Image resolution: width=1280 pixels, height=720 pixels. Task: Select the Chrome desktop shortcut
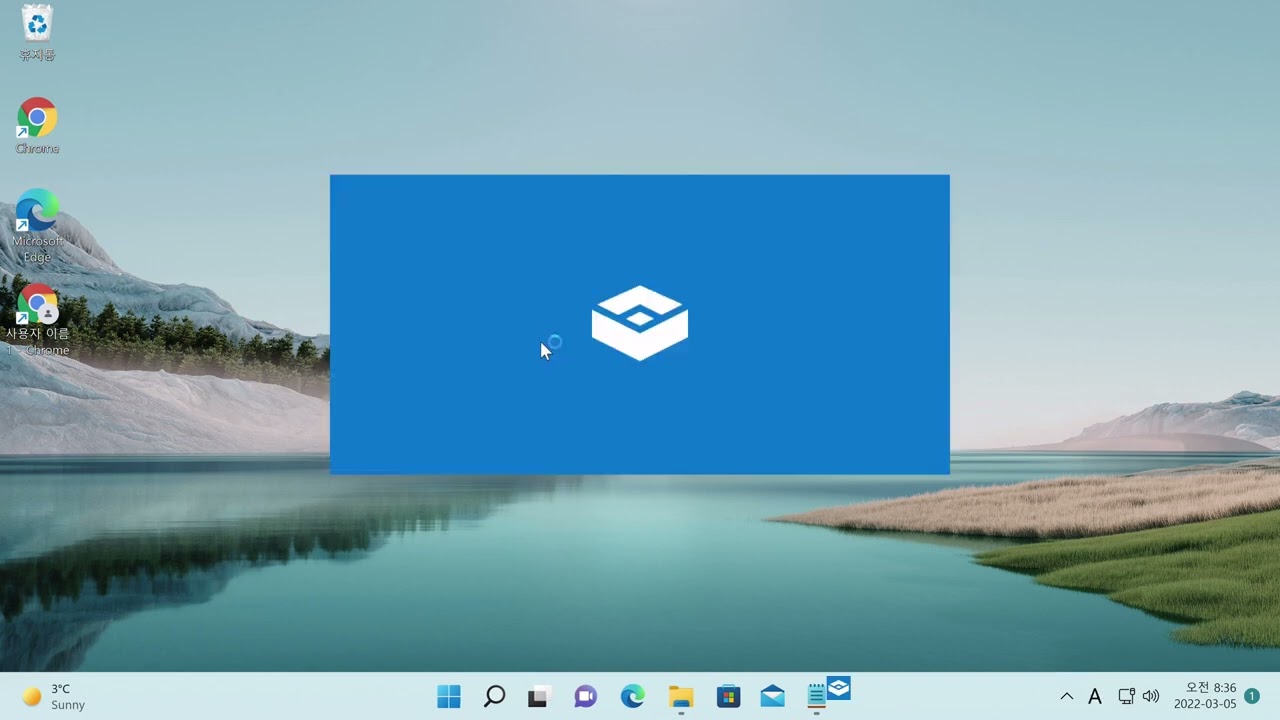[37, 126]
